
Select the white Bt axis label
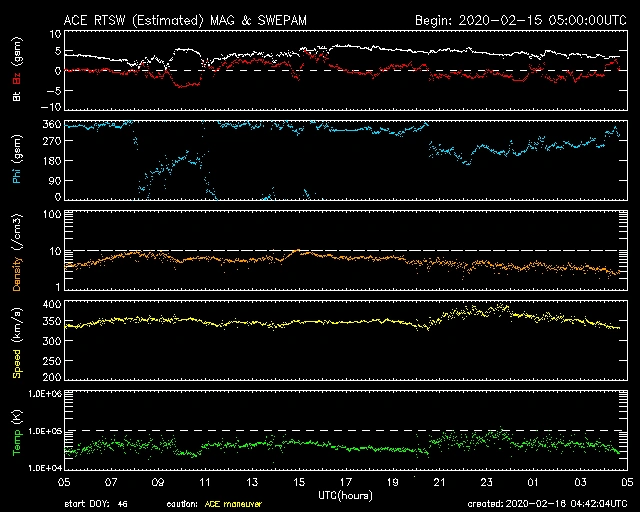(17, 96)
